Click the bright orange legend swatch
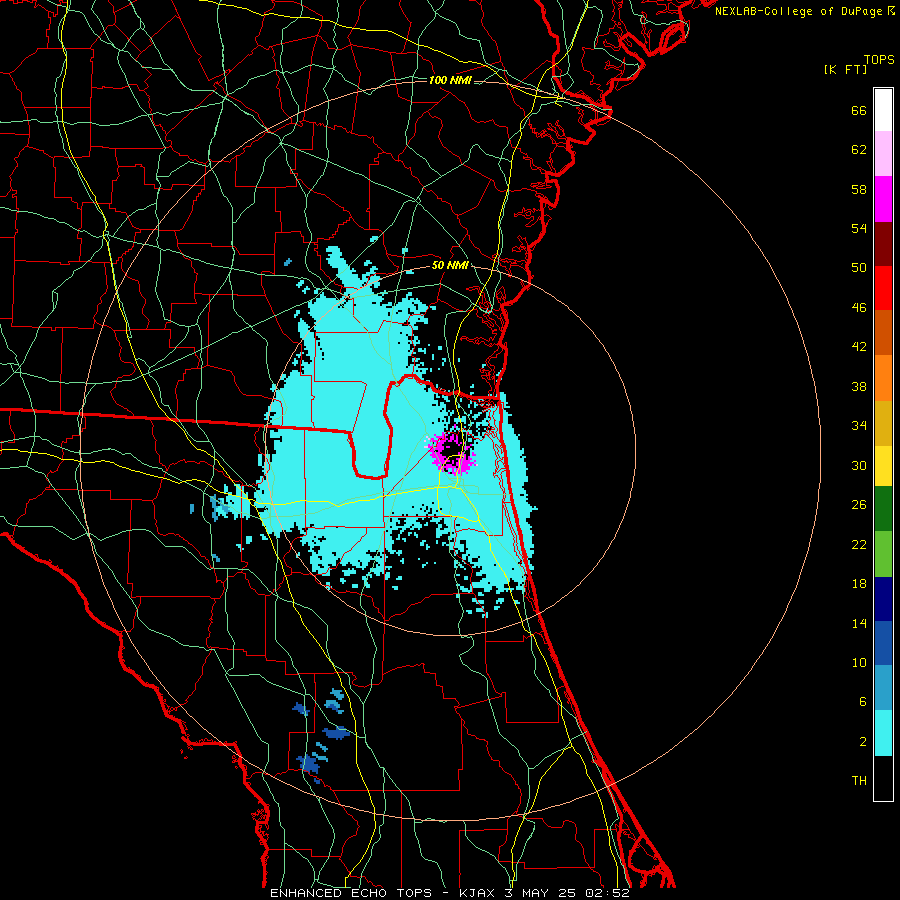The image size is (900, 900). 883,378
